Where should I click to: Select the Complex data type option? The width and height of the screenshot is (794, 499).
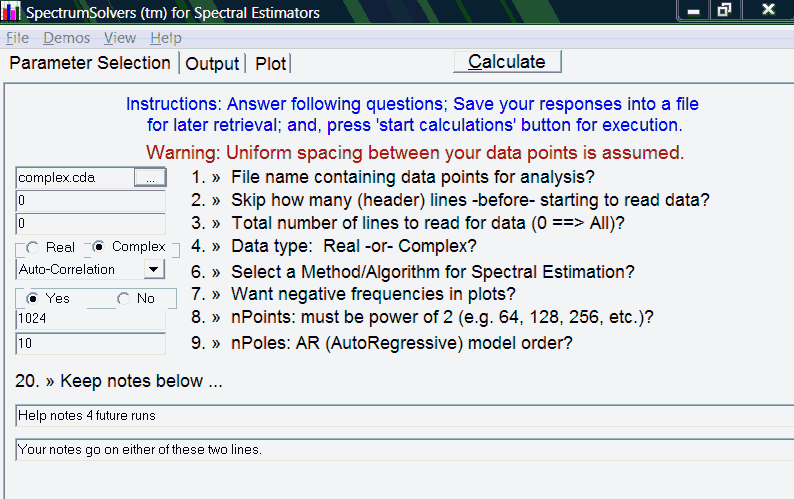pos(99,247)
